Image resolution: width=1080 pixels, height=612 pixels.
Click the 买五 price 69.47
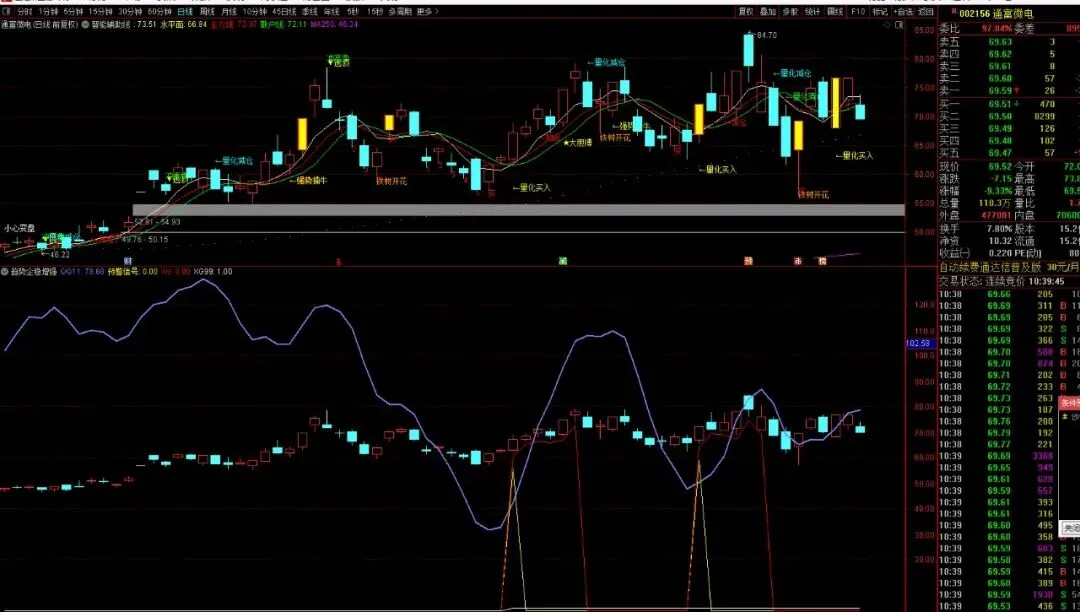pos(999,153)
